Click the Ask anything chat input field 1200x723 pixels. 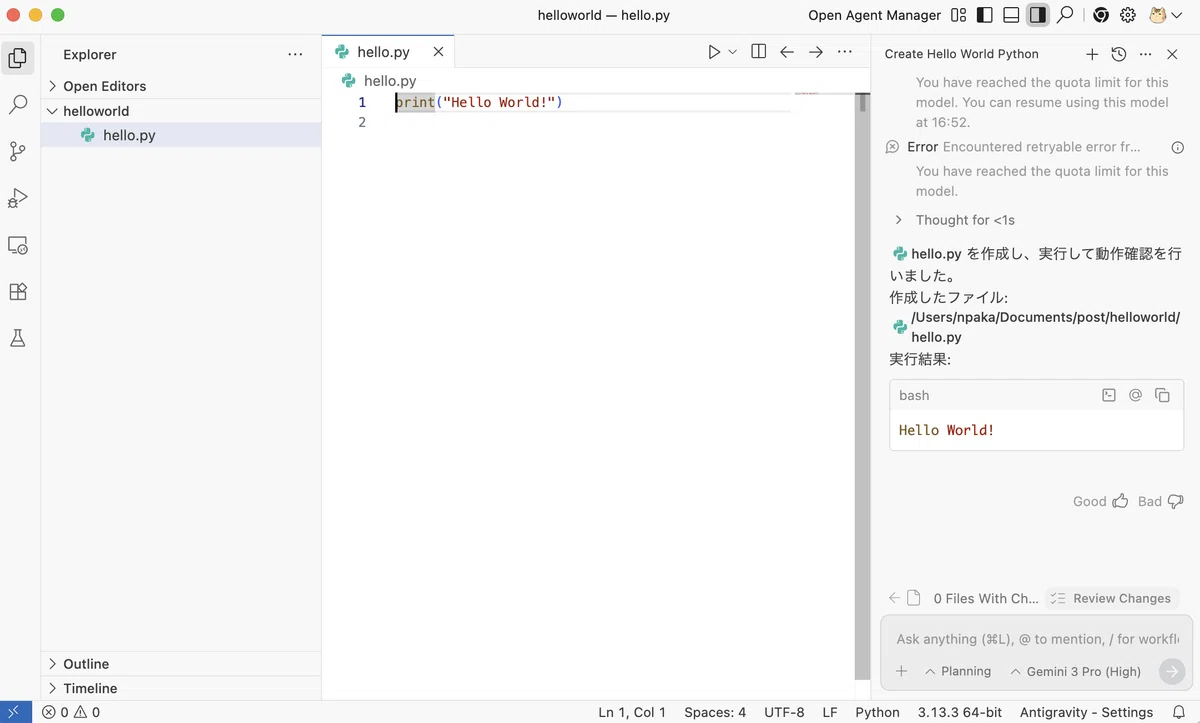pos(1036,639)
